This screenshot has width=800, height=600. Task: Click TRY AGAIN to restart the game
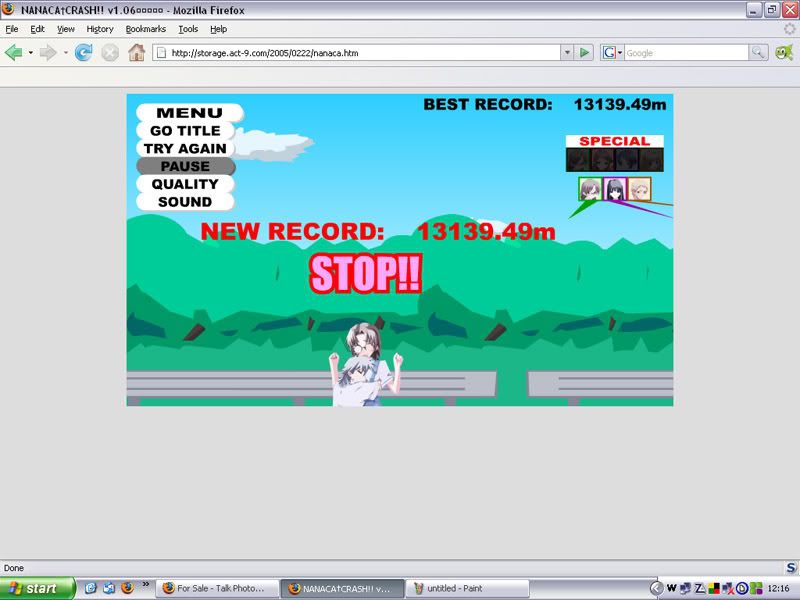[185, 148]
